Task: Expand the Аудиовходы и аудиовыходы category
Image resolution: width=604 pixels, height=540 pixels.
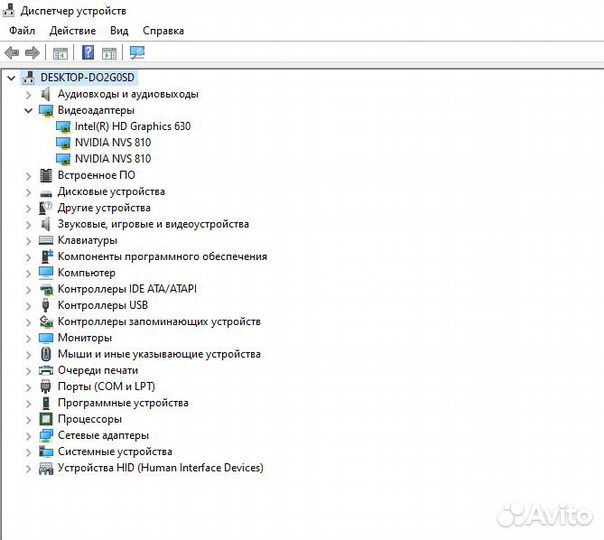Action: 29,94
